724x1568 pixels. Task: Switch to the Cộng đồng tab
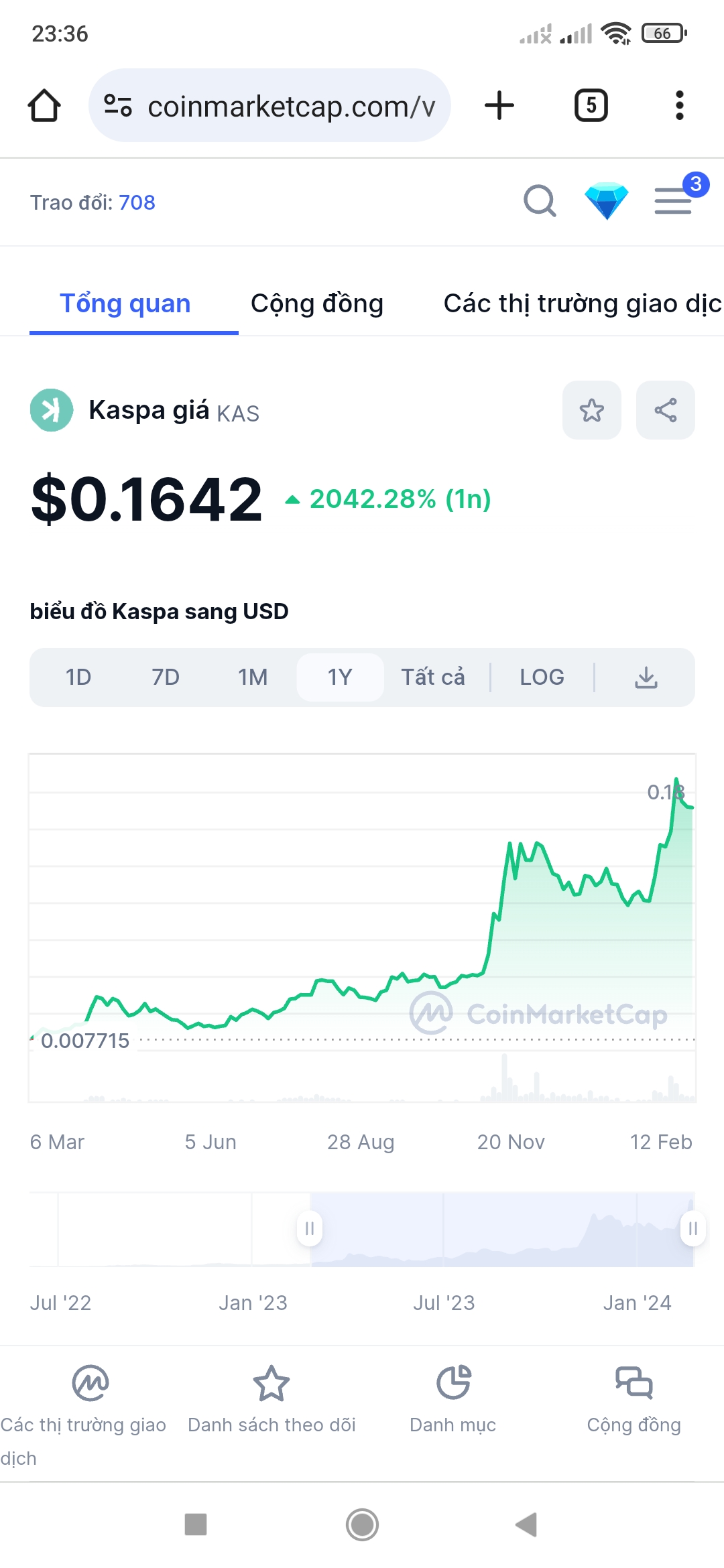(317, 304)
